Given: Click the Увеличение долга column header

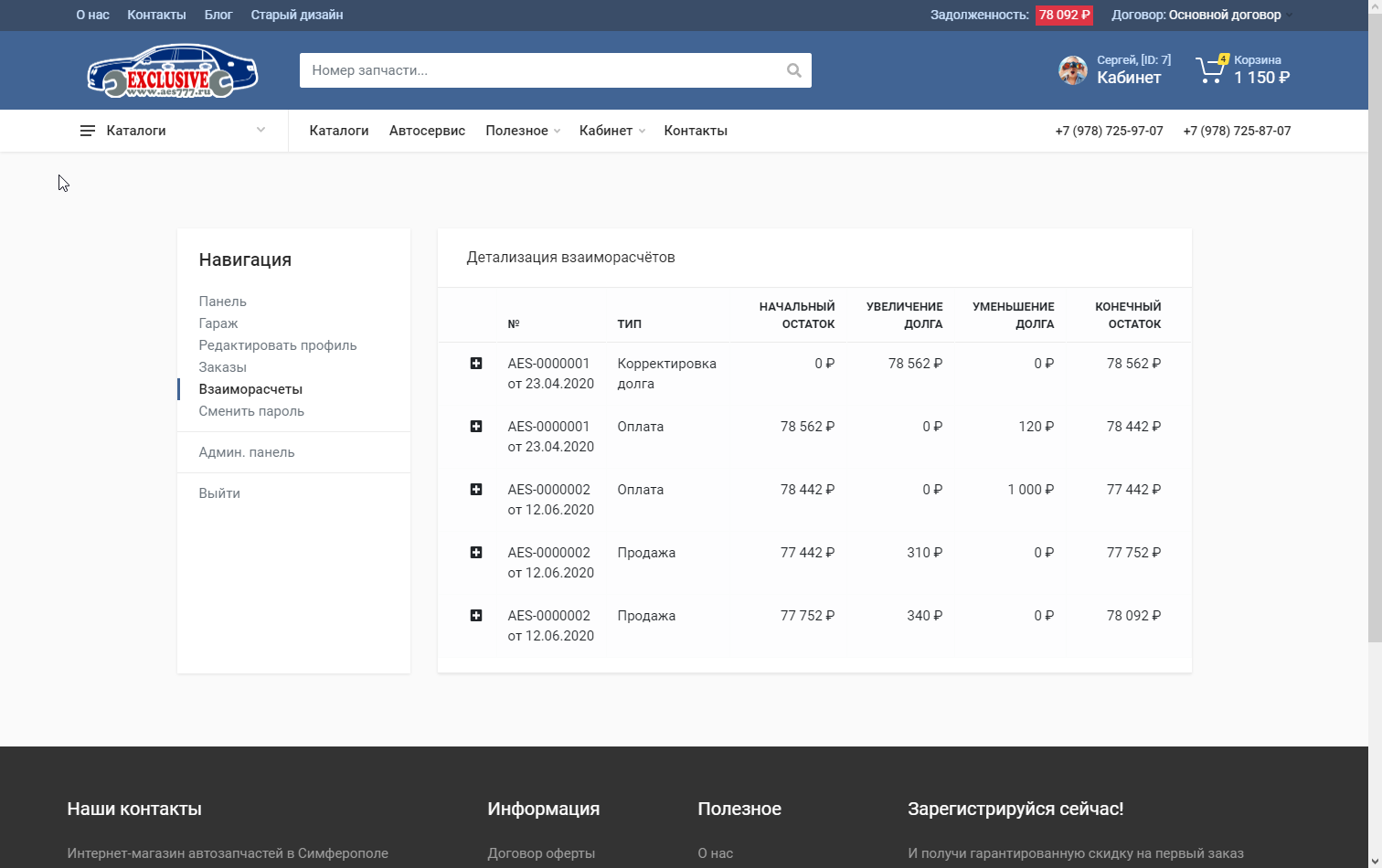Looking at the screenshot, I should (904, 315).
